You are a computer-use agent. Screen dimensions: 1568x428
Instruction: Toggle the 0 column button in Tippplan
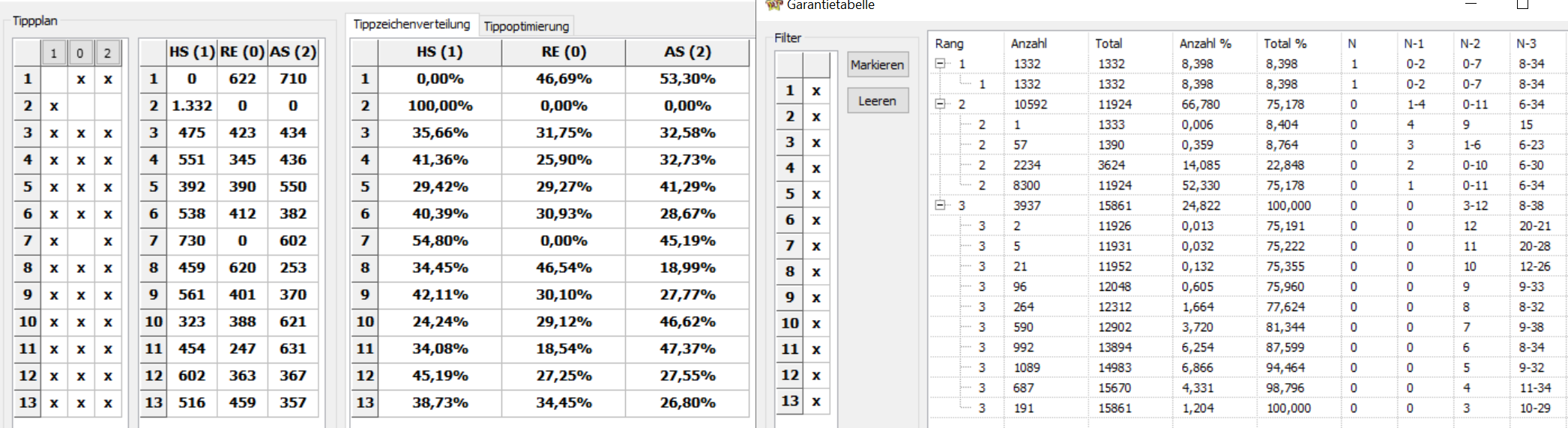[80, 53]
